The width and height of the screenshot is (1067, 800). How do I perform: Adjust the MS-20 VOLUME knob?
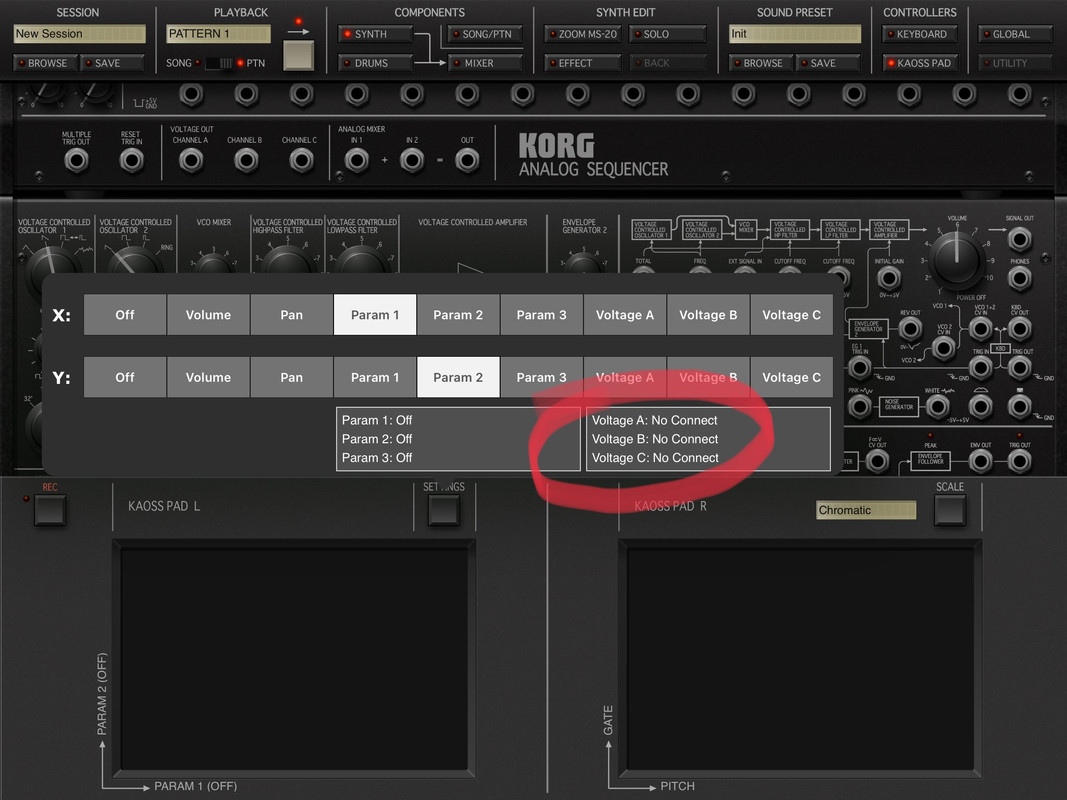[x=957, y=259]
